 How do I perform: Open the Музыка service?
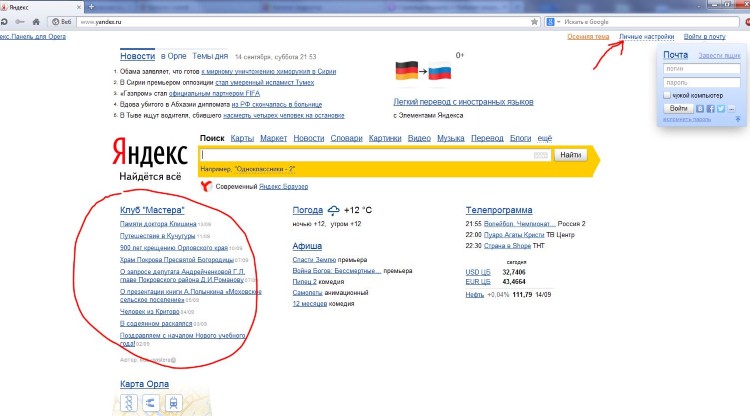pyautogui.click(x=451, y=138)
